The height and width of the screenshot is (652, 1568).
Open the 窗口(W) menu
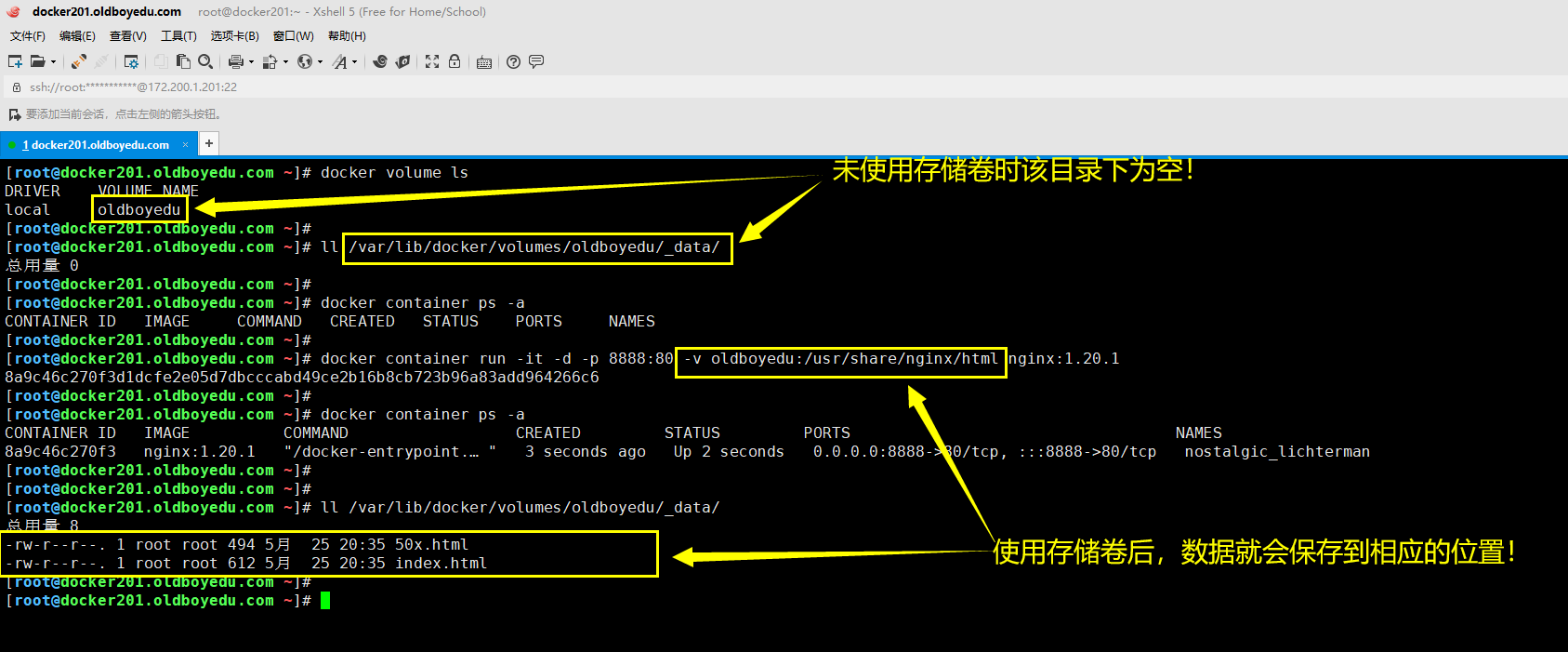coord(294,36)
